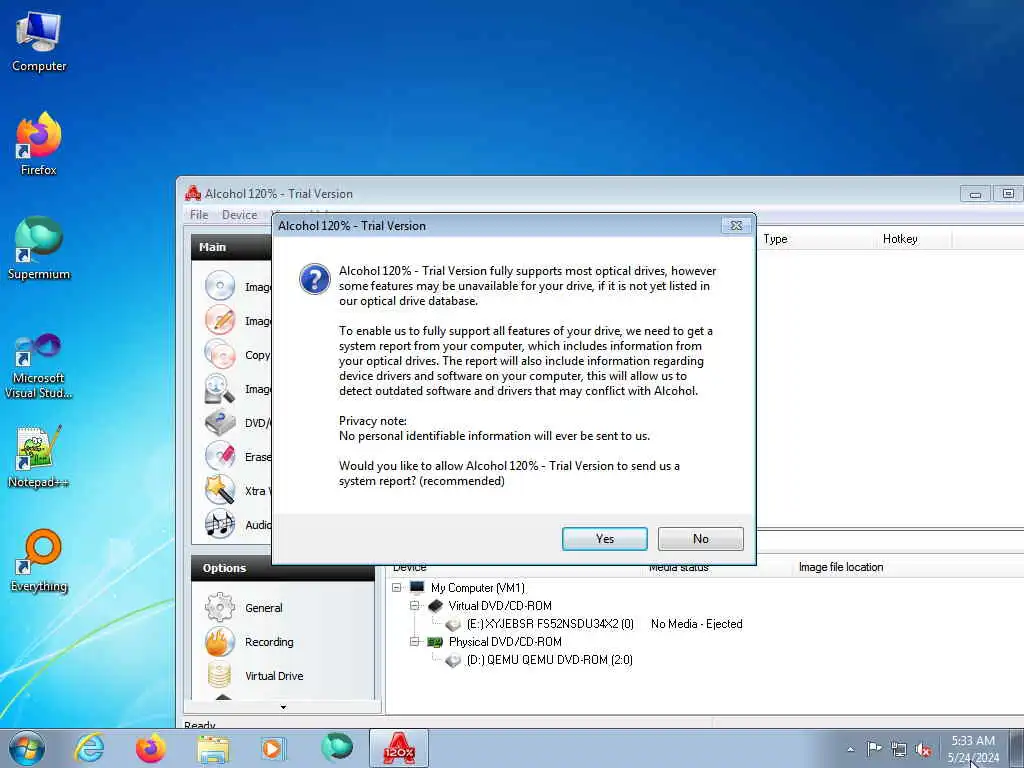Image resolution: width=1024 pixels, height=768 pixels.
Task: Click the sidebar scroll-down arrow
Action: (283, 707)
